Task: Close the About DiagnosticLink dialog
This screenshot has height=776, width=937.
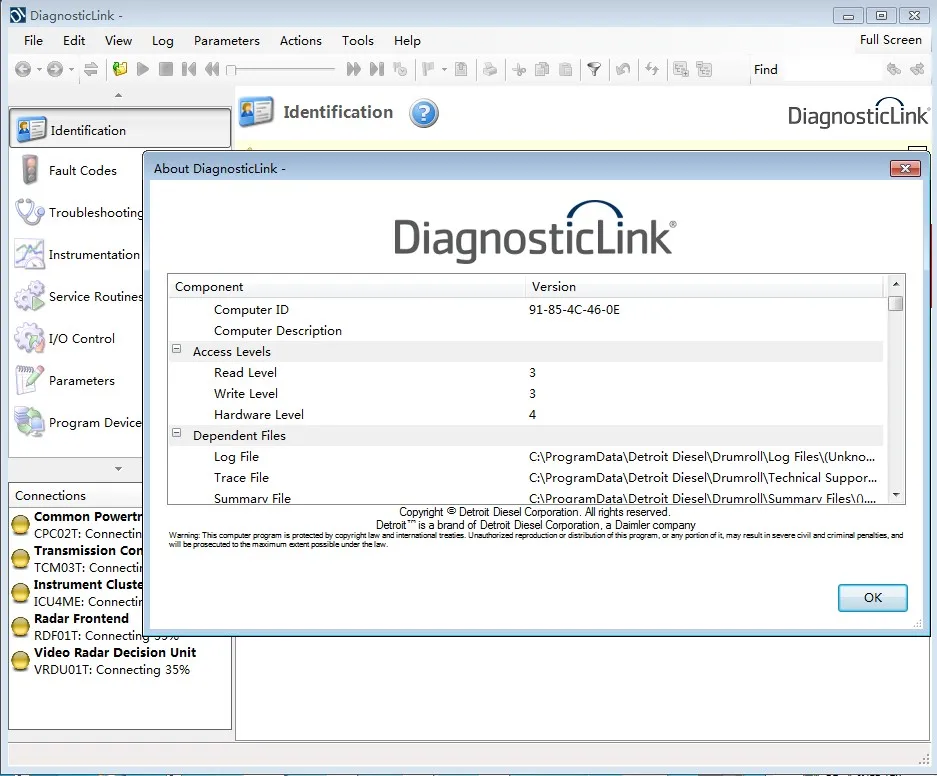Action: (x=905, y=168)
